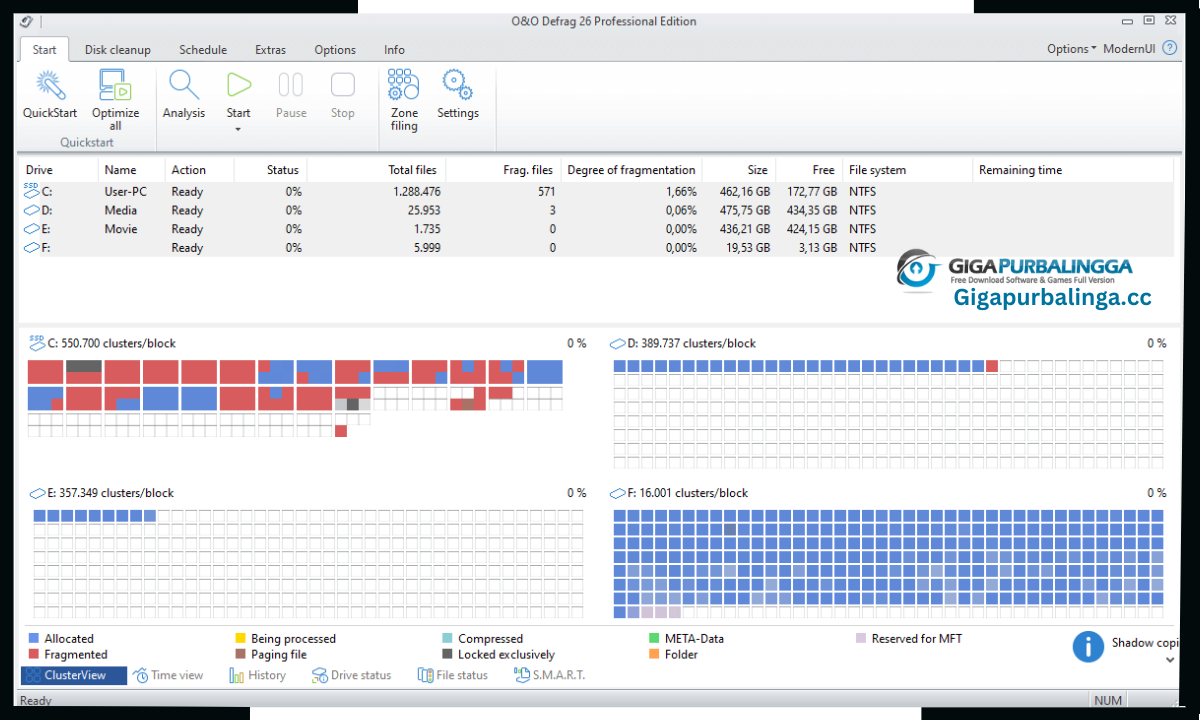The height and width of the screenshot is (720, 1200).
Task: Sort by Degree of fragmentation header
Action: pos(631,170)
